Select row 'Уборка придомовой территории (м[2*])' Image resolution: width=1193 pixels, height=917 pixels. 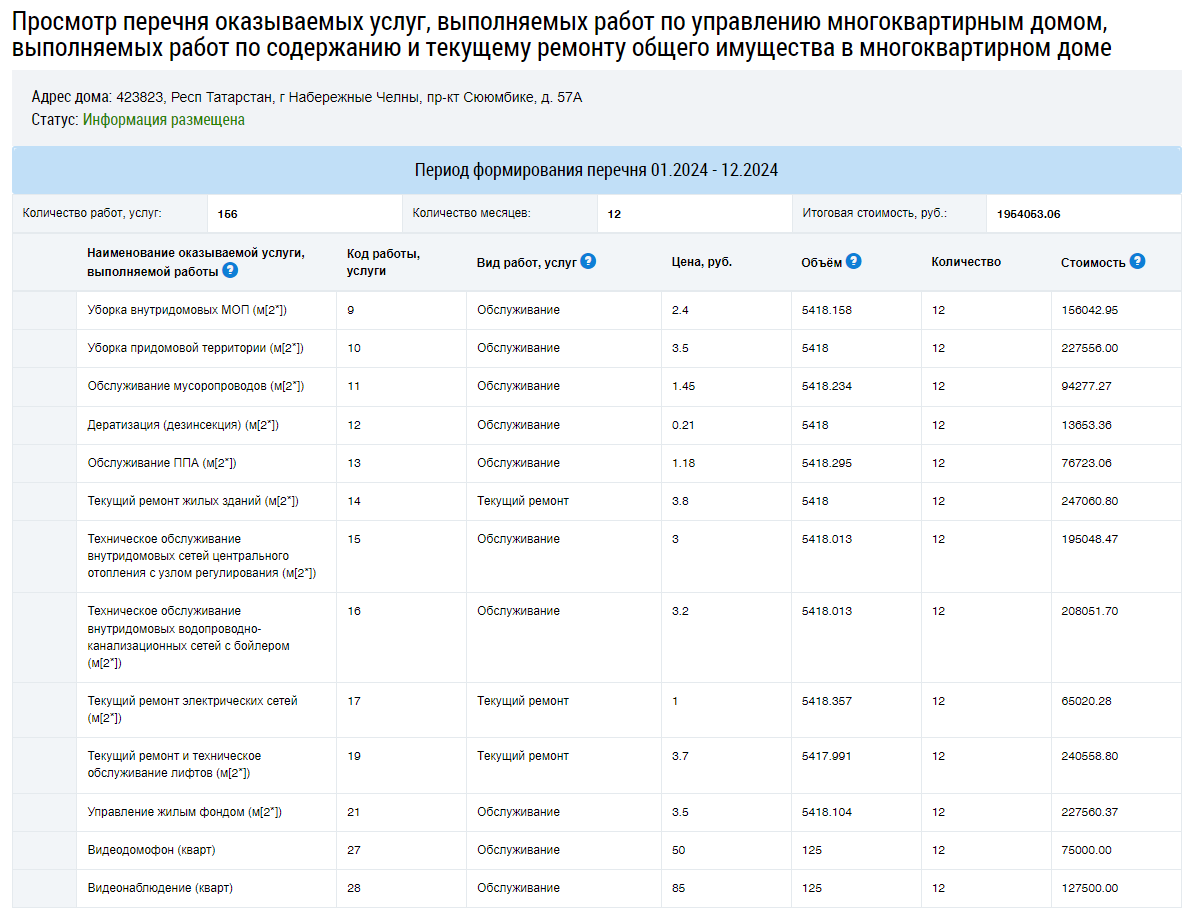pyautogui.click(x=596, y=349)
